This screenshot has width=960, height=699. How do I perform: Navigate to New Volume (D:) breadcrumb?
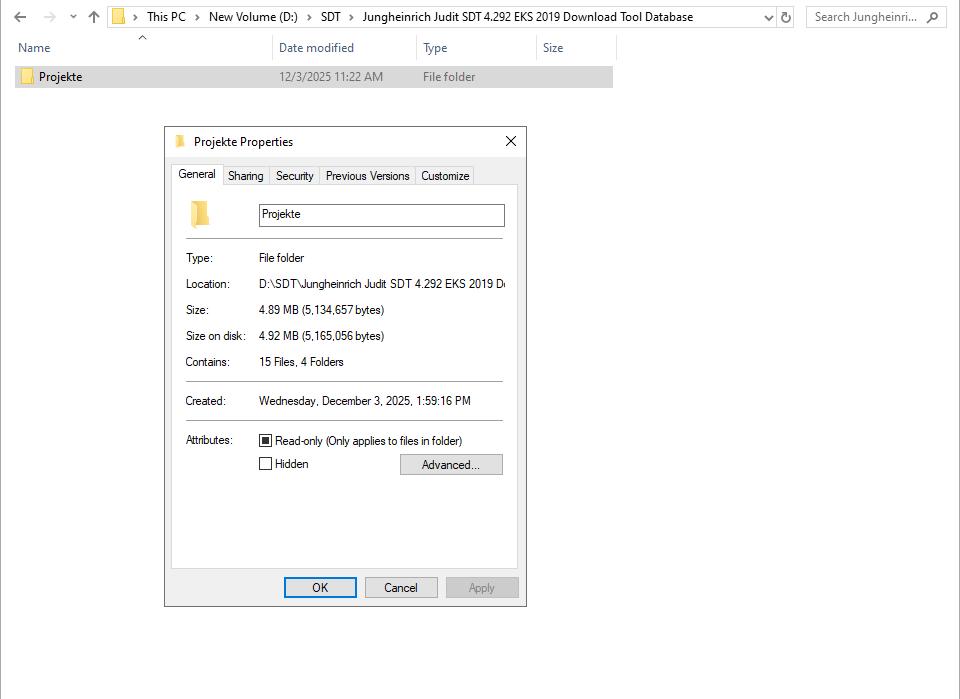pyautogui.click(x=253, y=17)
